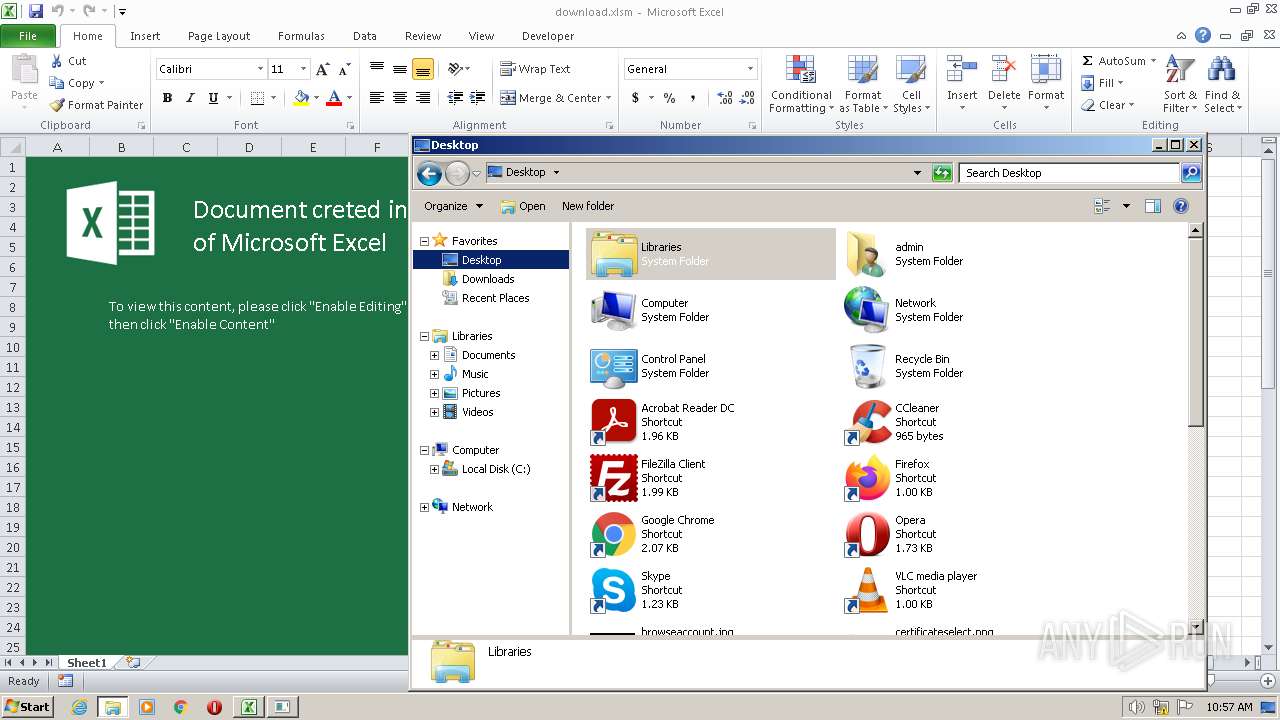Open Find & Select tool
The width and height of the screenshot is (1280, 720).
pos(1222,84)
